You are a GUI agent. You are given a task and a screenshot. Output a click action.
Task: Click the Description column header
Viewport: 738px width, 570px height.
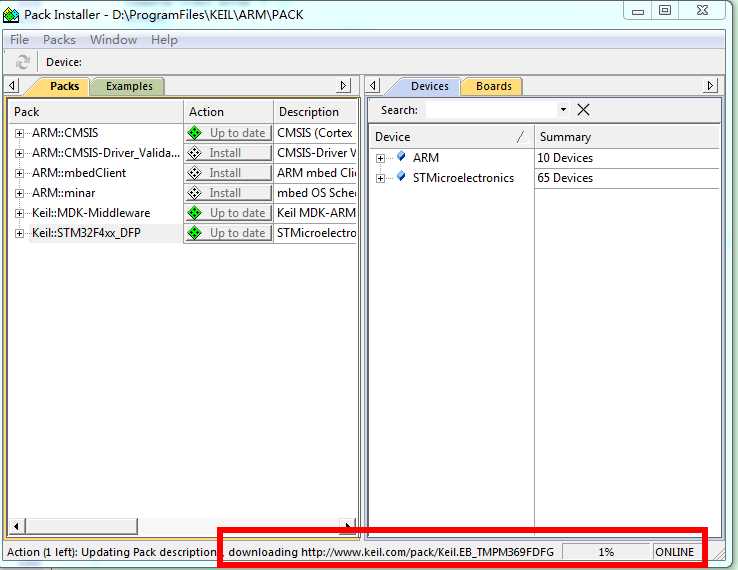pyautogui.click(x=315, y=112)
